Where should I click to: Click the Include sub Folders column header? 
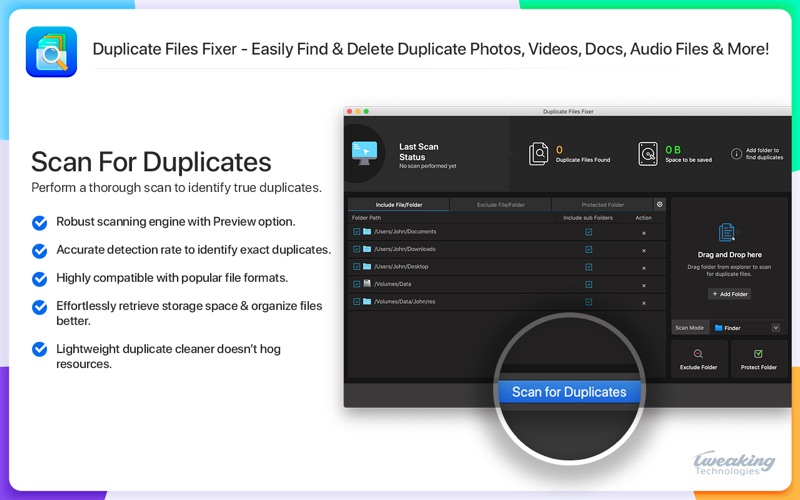point(588,218)
